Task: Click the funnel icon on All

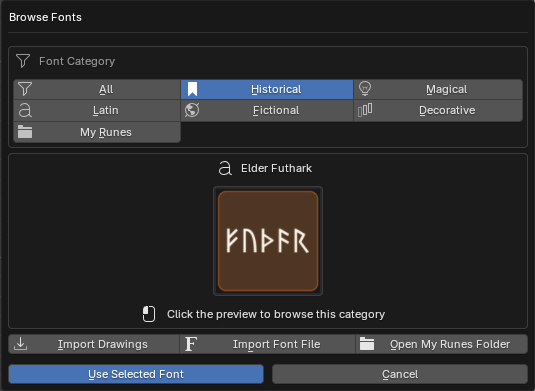Action: 25,89
